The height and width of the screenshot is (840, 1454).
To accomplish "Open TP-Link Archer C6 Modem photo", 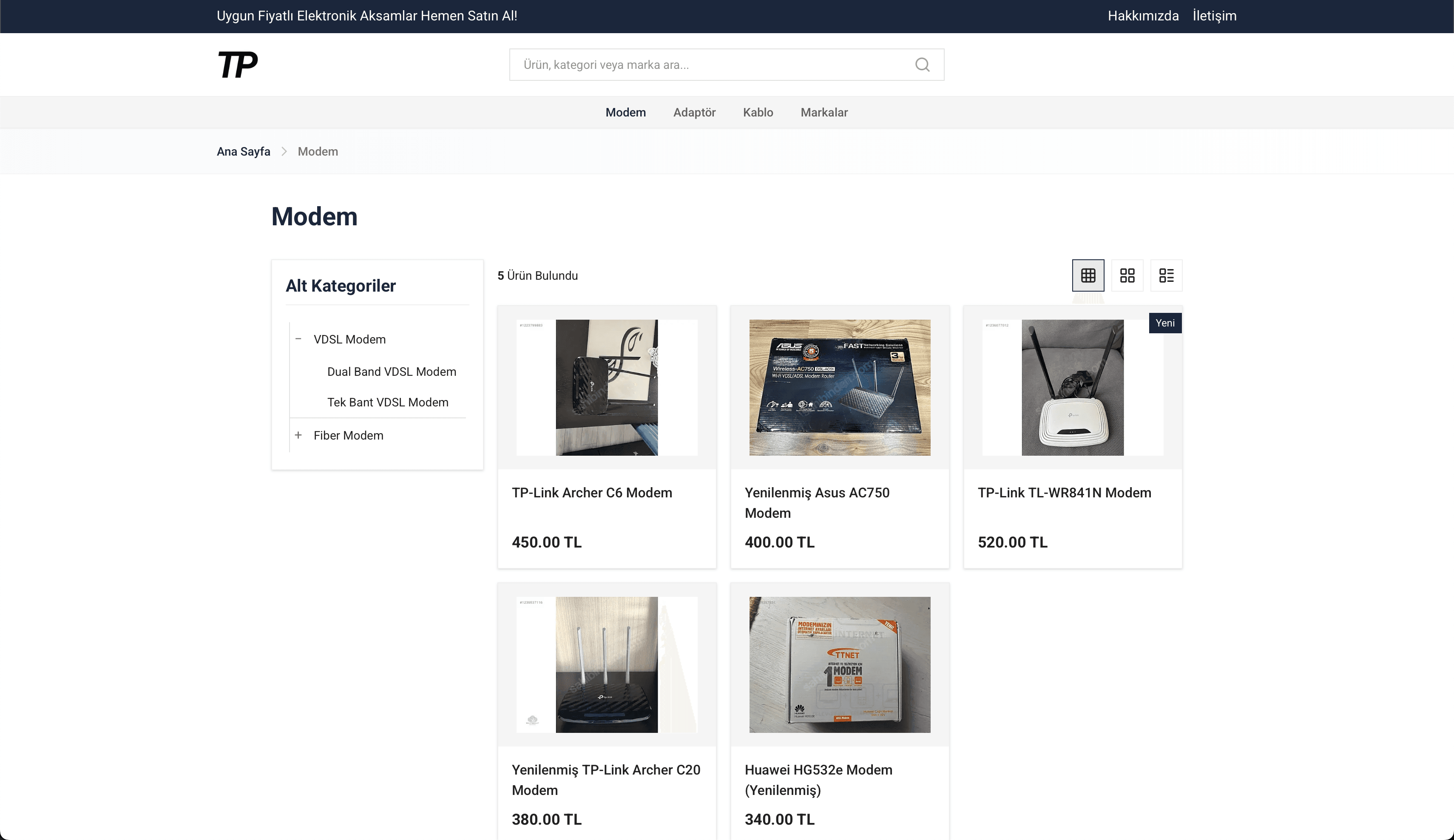I will pyautogui.click(x=606, y=387).
